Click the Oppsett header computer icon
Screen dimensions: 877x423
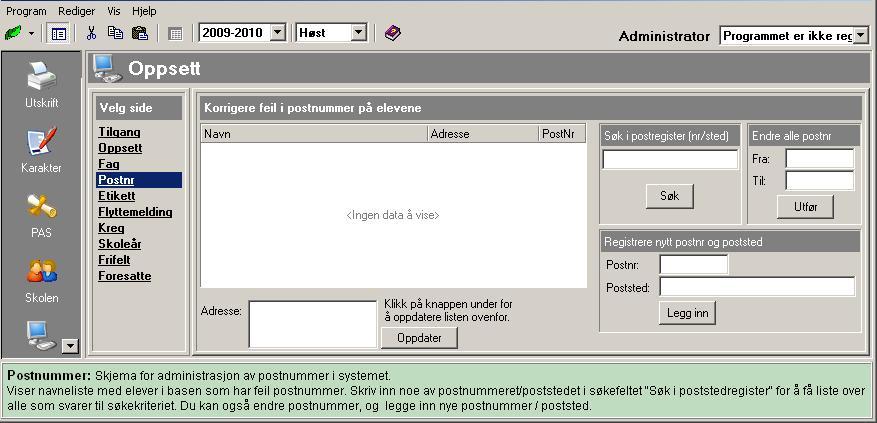pyautogui.click(x=107, y=68)
